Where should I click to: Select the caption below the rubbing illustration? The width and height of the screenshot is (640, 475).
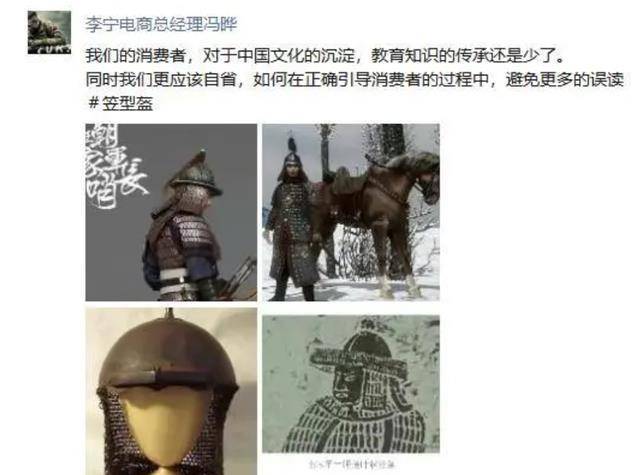[x=351, y=464]
